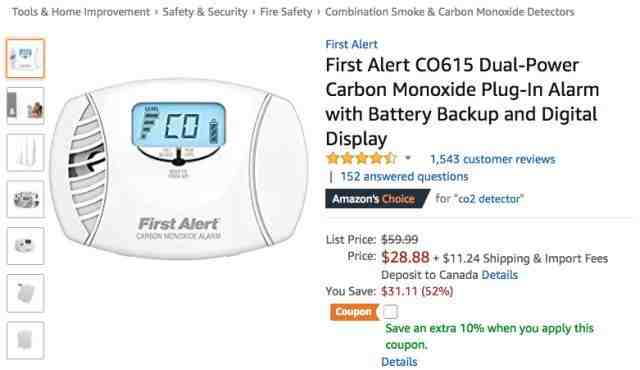Click the Amazon's Choice badge
The width and height of the screenshot is (640, 370).
378,199
